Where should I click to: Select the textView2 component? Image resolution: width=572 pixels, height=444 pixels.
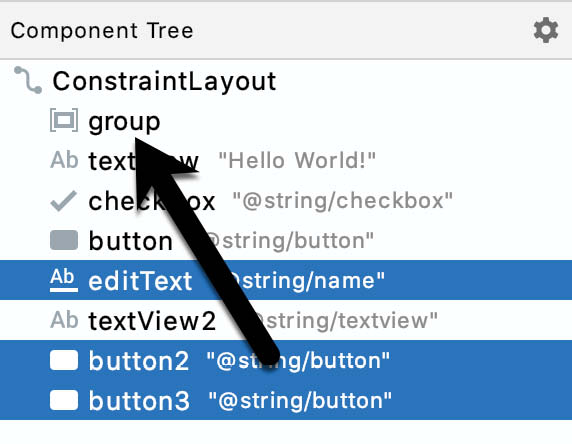[152, 321]
